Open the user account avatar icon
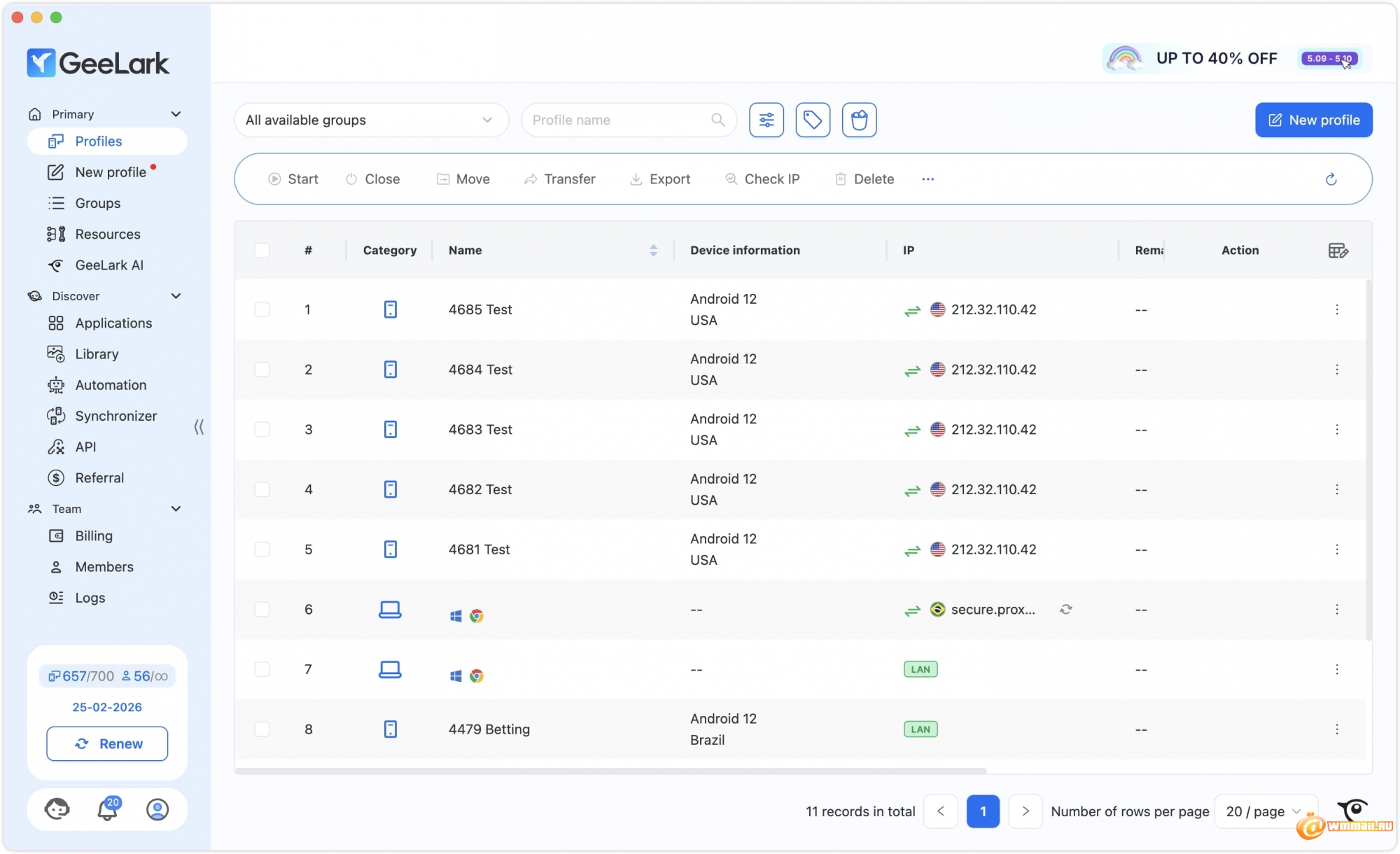 click(157, 810)
